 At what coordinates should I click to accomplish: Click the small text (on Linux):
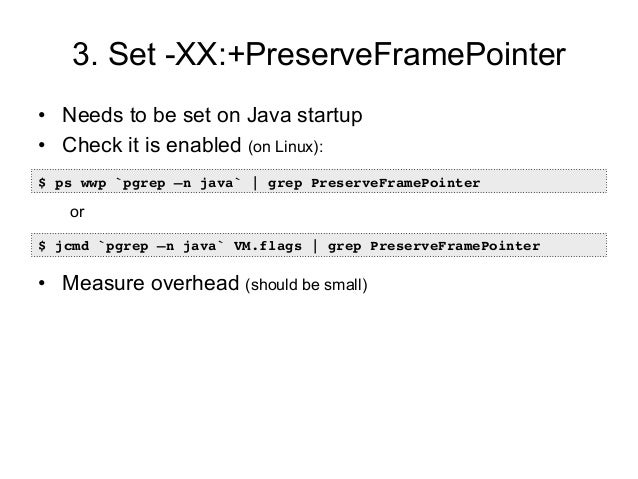pyautogui.click(x=286, y=147)
